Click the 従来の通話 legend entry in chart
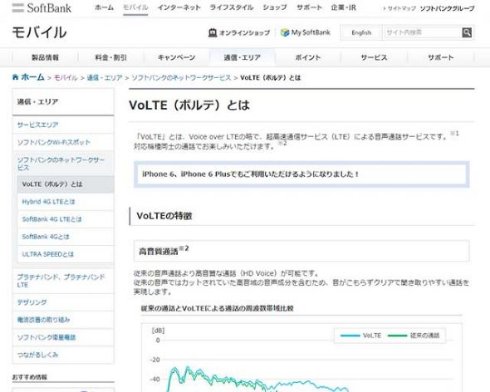The width and height of the screenshot is (490, 392). [x=414, y=335]
